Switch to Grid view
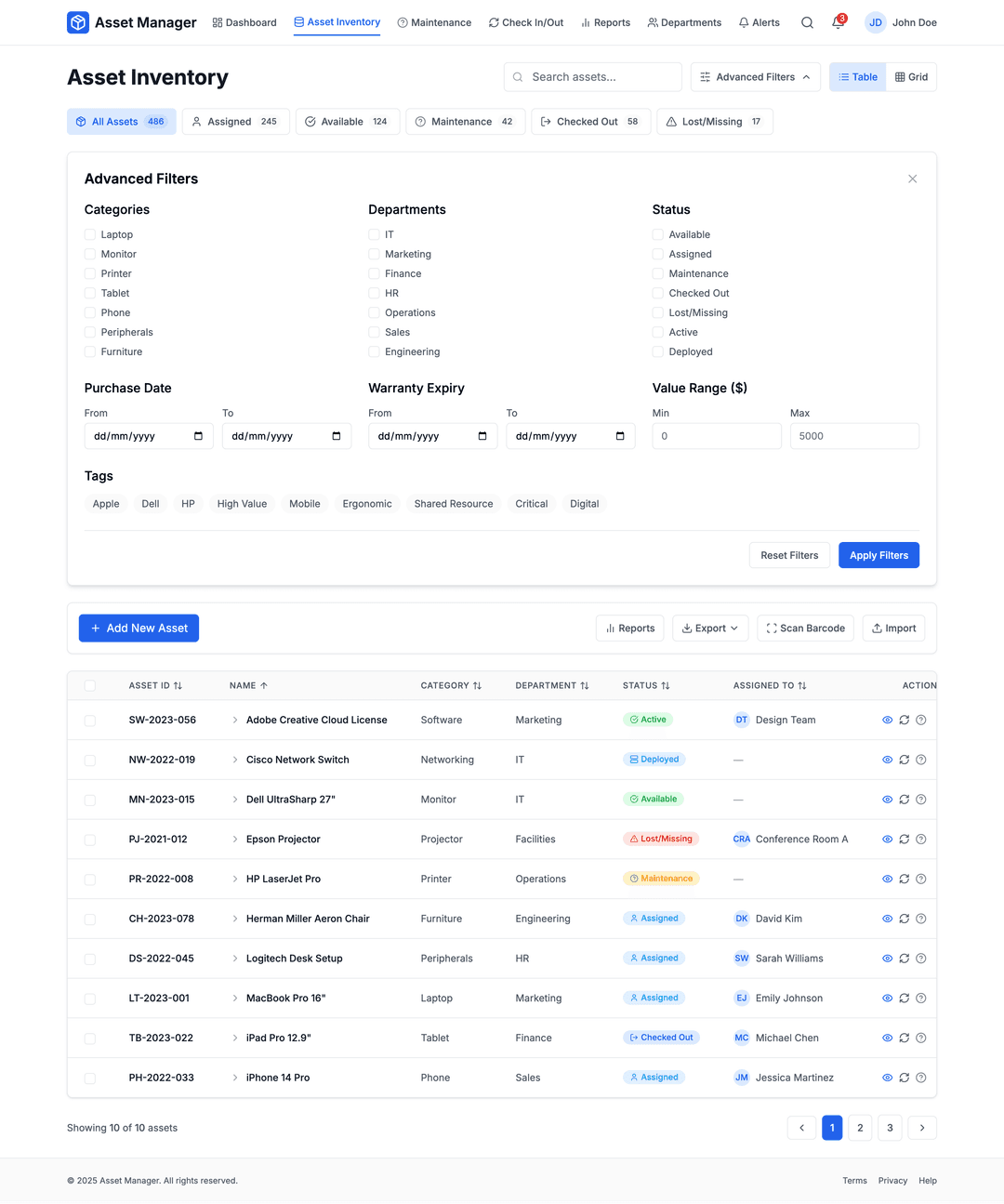The width and height of the screenshot is (1004, 1204). point(911,77)
